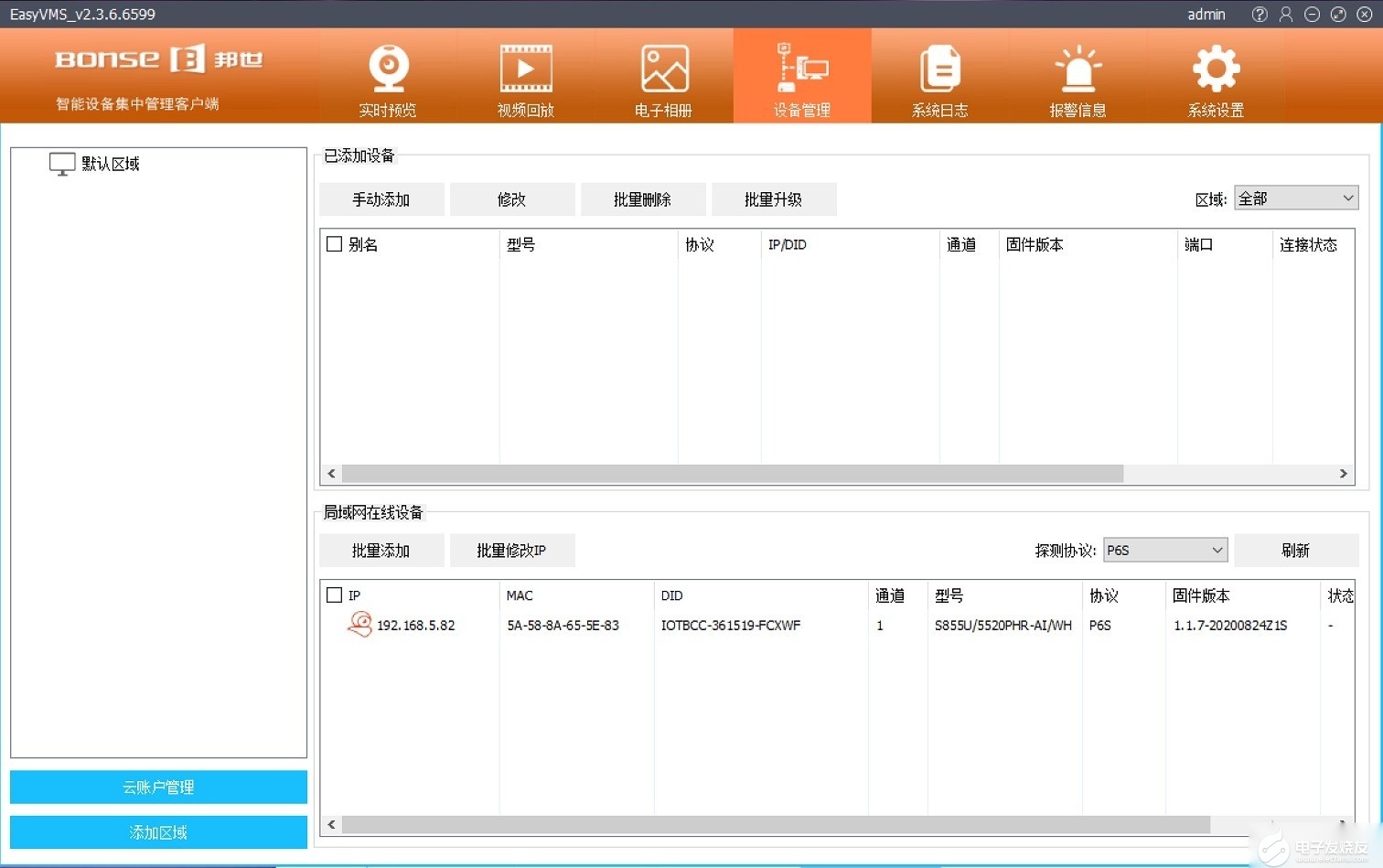Click the 固件版本 column header in LAN devices
1383x868 pixels.
pyautogui.click(x=1201, y=595)
